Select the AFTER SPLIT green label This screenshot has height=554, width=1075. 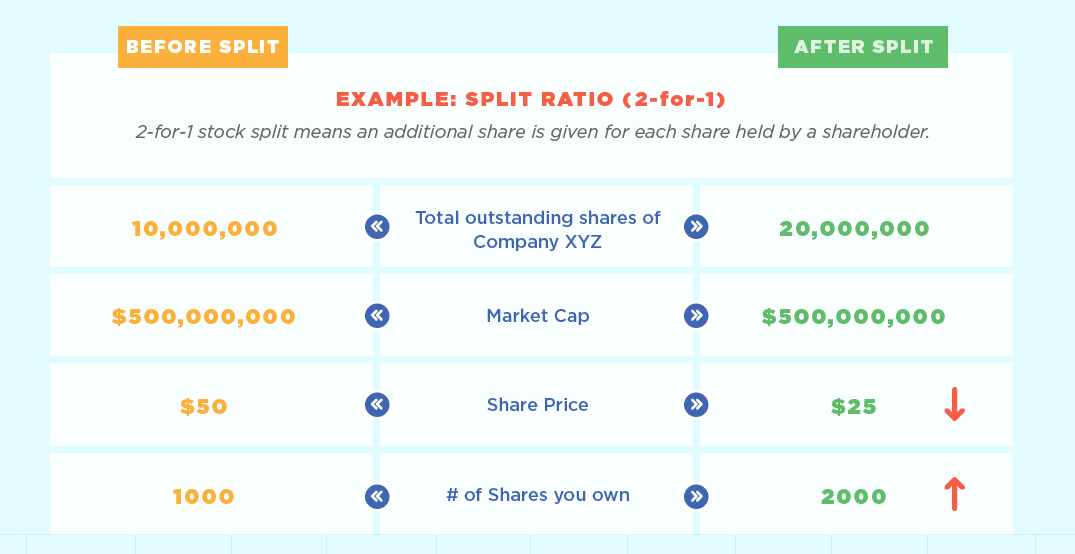[863, 47]
